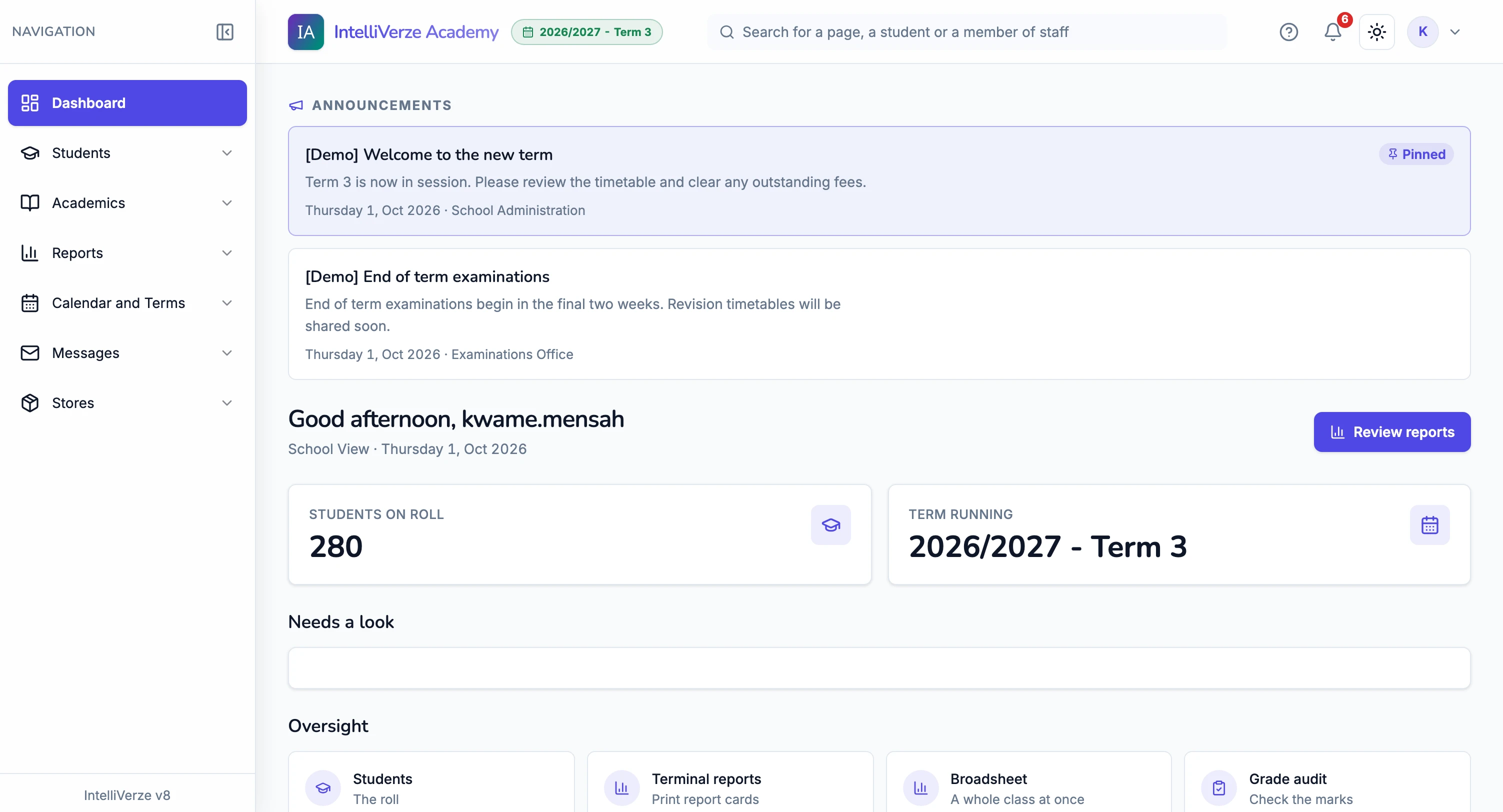This screenshot has width=1503, height=812.
Task: Expand Calendar and Terms chevron
Action: point(227,303)
